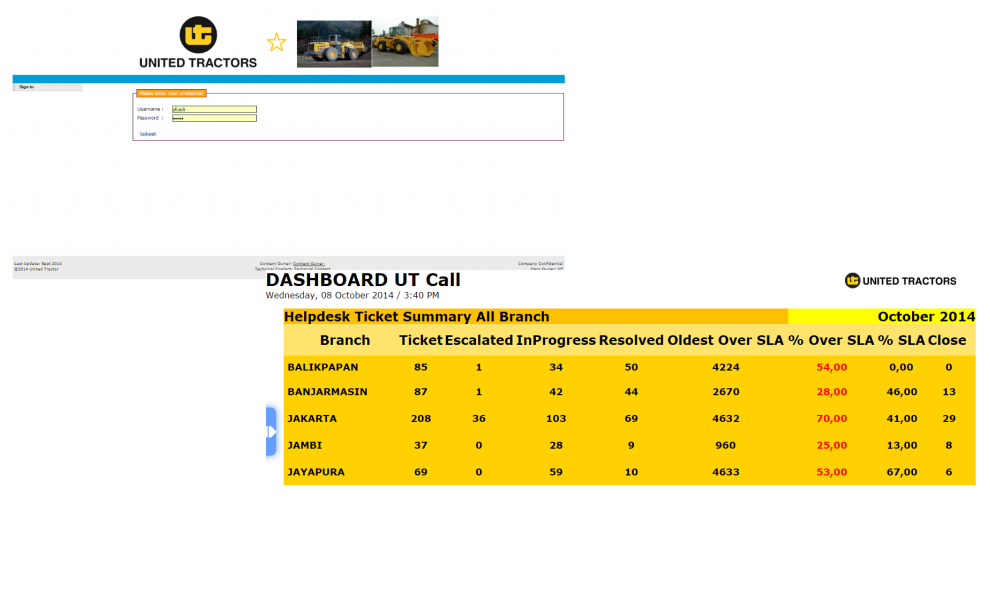Open the second loader photo by the building

point(405,42)
